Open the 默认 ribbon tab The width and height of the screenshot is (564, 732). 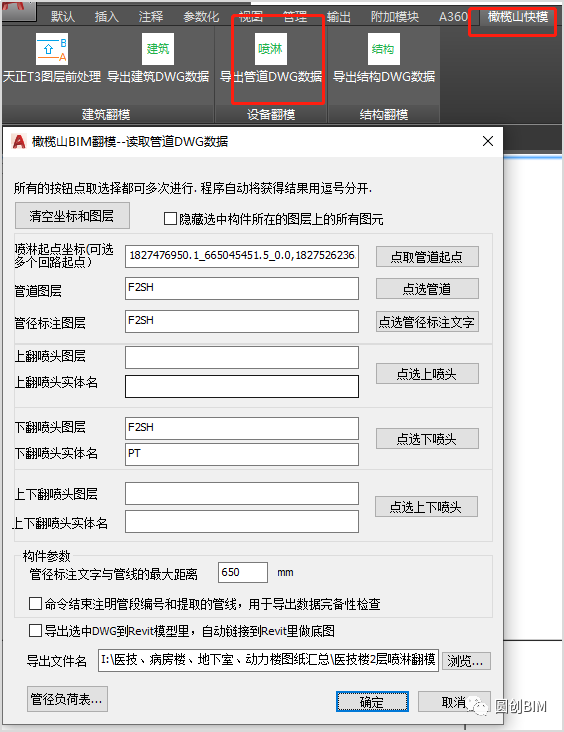pyautogui.click(x=63, y=17)
